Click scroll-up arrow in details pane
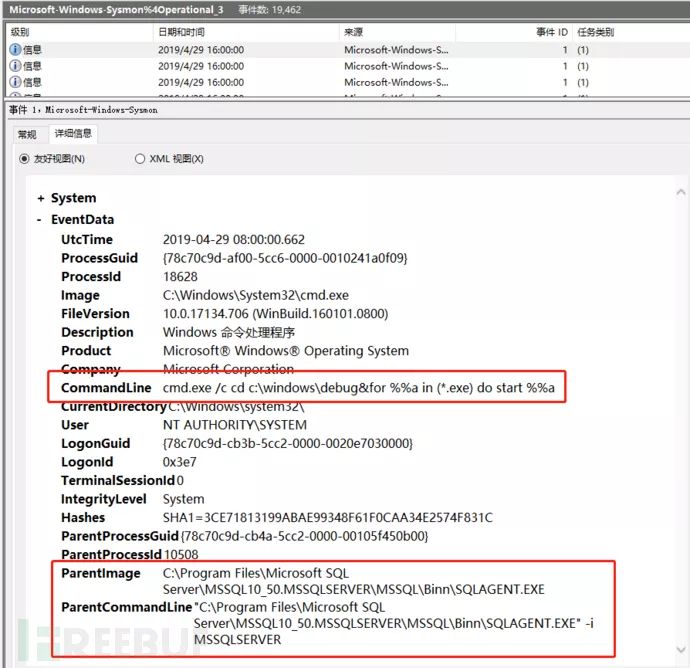Viewport: 690px width, 668px height. (681, 192)
